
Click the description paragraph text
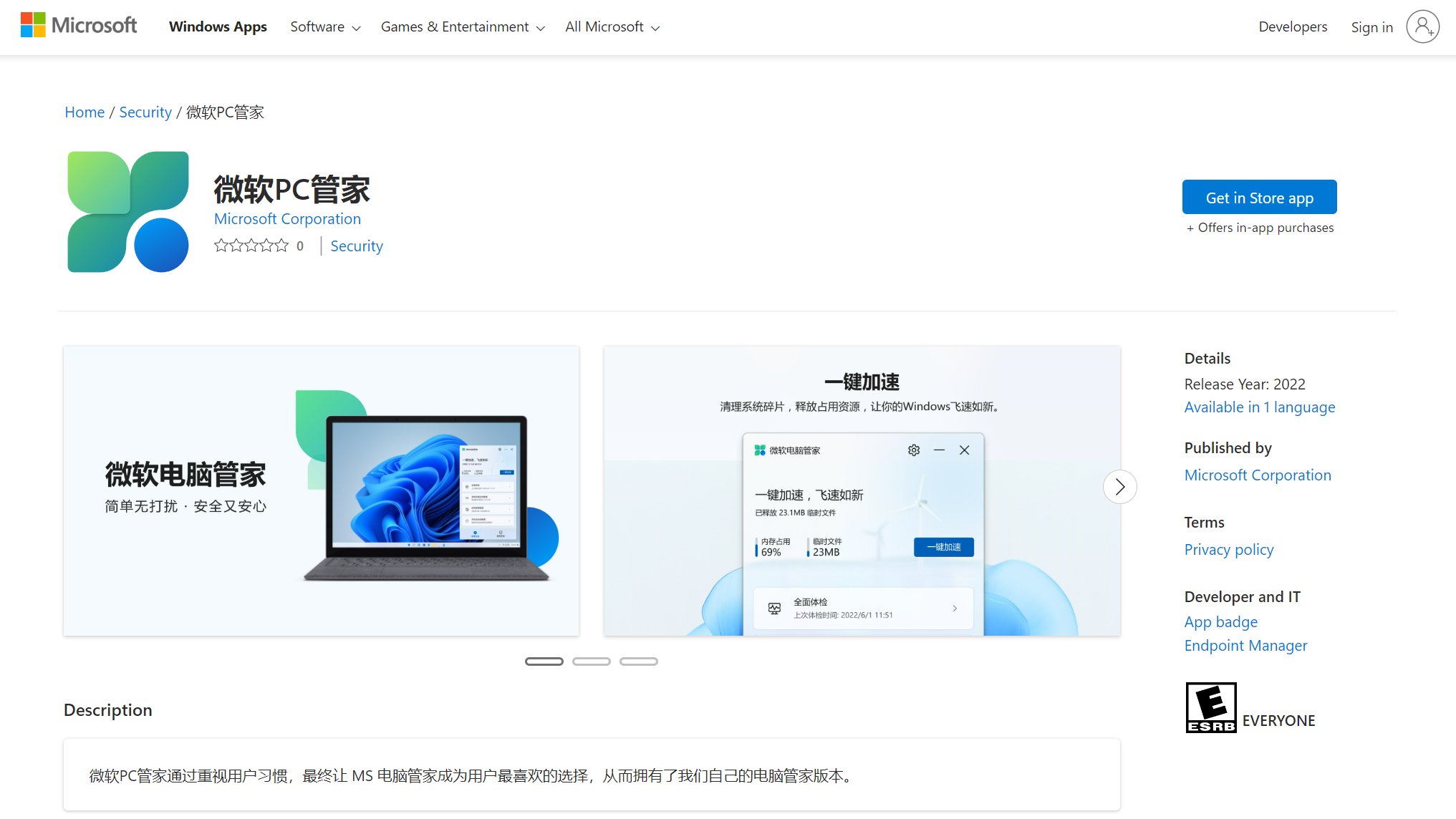click(x=472, y=776)
